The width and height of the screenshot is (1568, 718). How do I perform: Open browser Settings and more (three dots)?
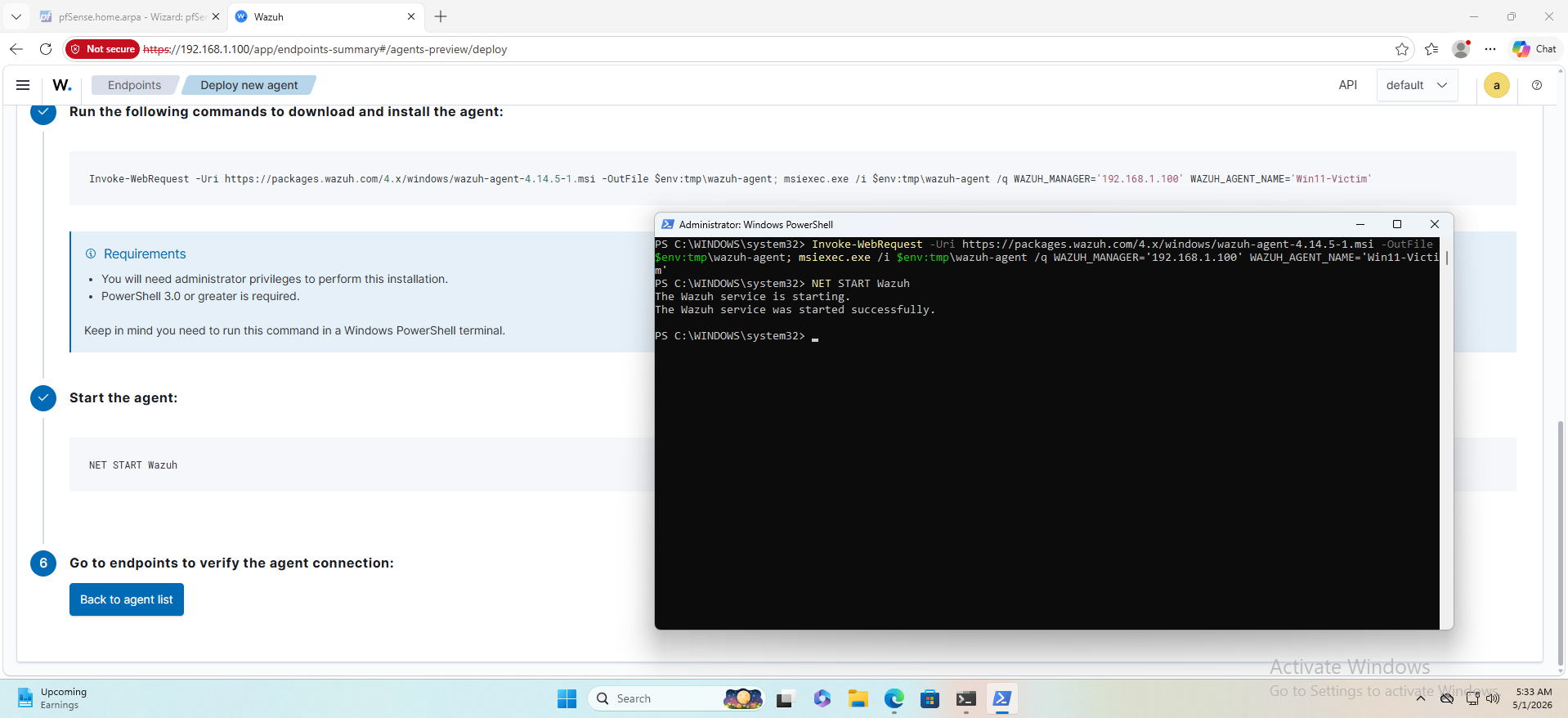[x=1490, y=49]
